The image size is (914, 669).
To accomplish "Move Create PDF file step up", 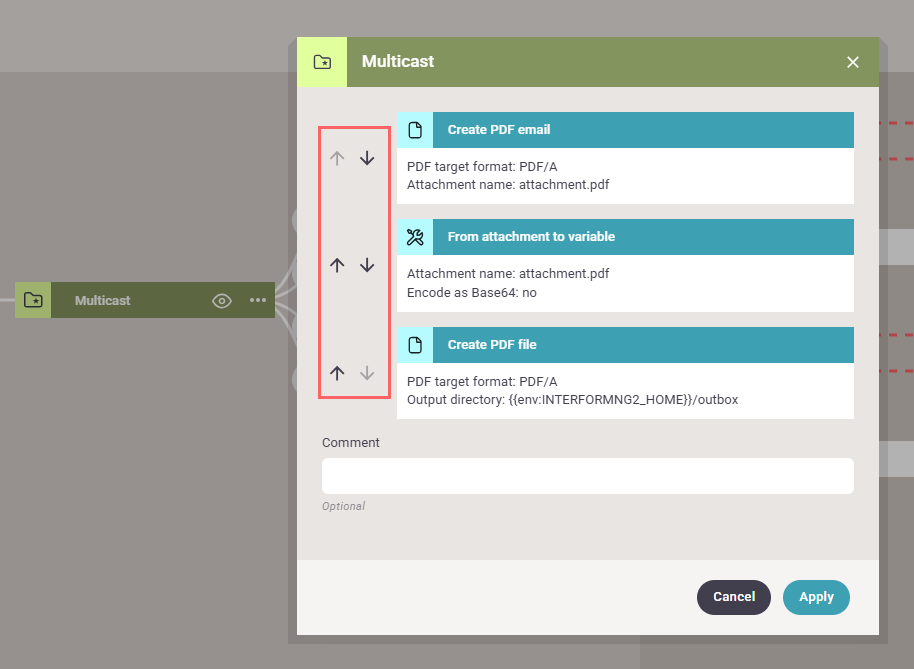I will coord(337,373).
